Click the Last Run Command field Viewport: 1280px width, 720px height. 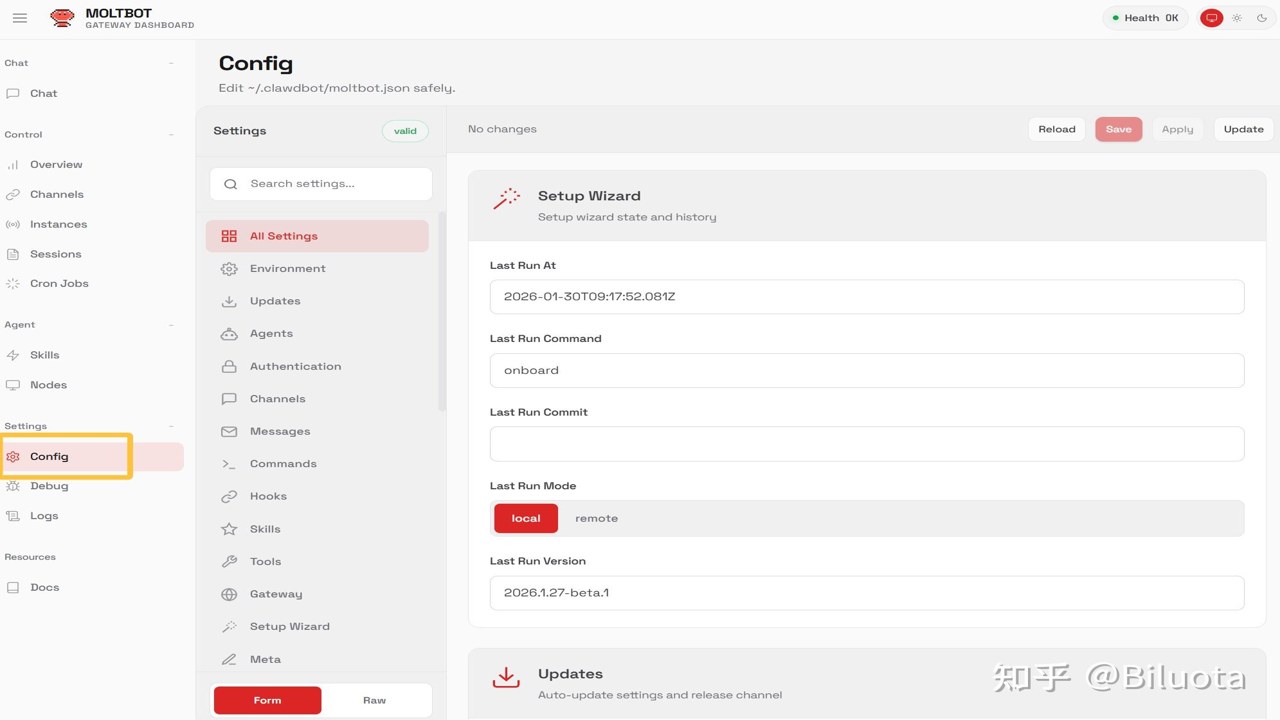(x=867, y=370)
